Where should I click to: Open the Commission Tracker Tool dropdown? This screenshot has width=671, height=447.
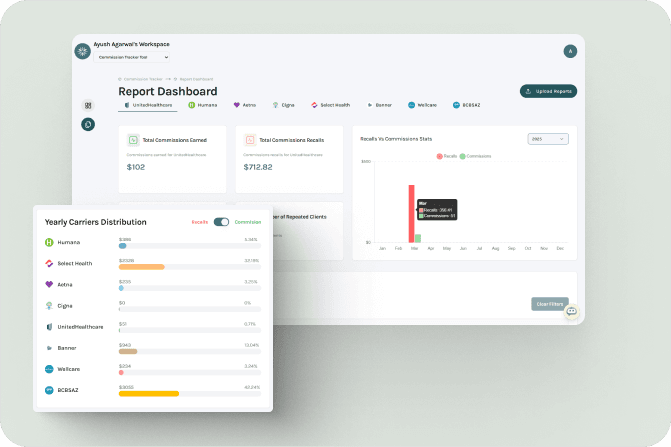pyautogui.click(x=132, y=57)
